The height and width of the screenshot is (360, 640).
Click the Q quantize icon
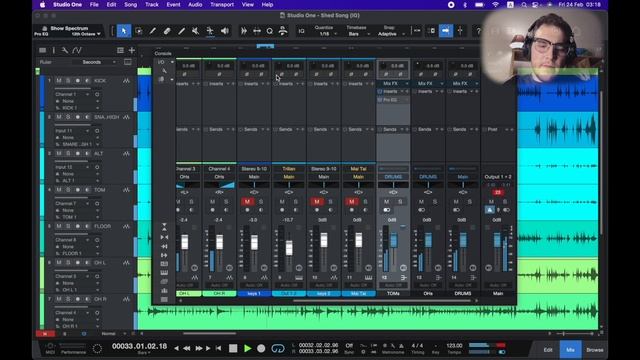point(269,31)
